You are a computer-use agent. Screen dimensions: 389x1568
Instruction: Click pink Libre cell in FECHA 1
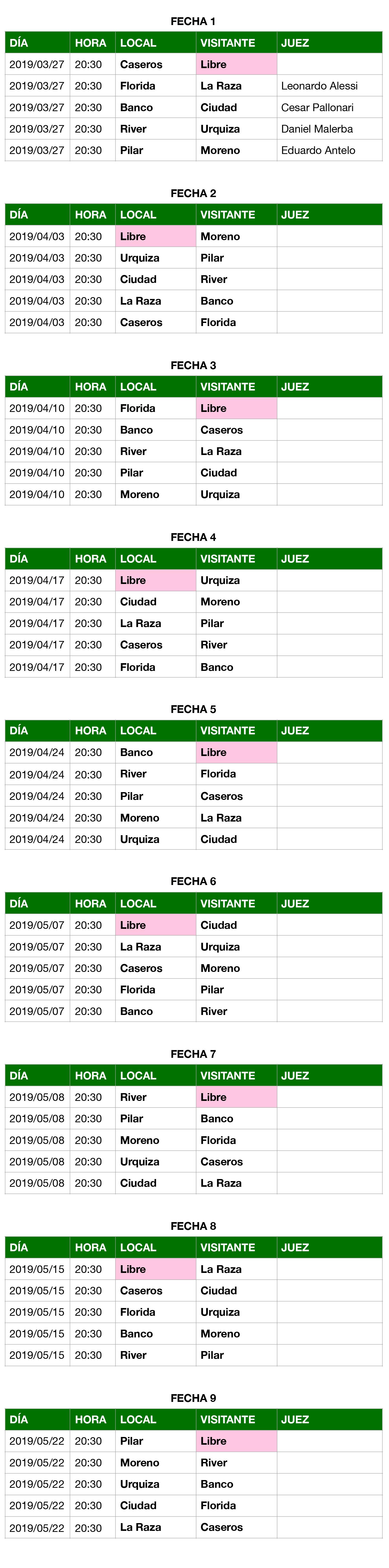(x=236, y=64)
